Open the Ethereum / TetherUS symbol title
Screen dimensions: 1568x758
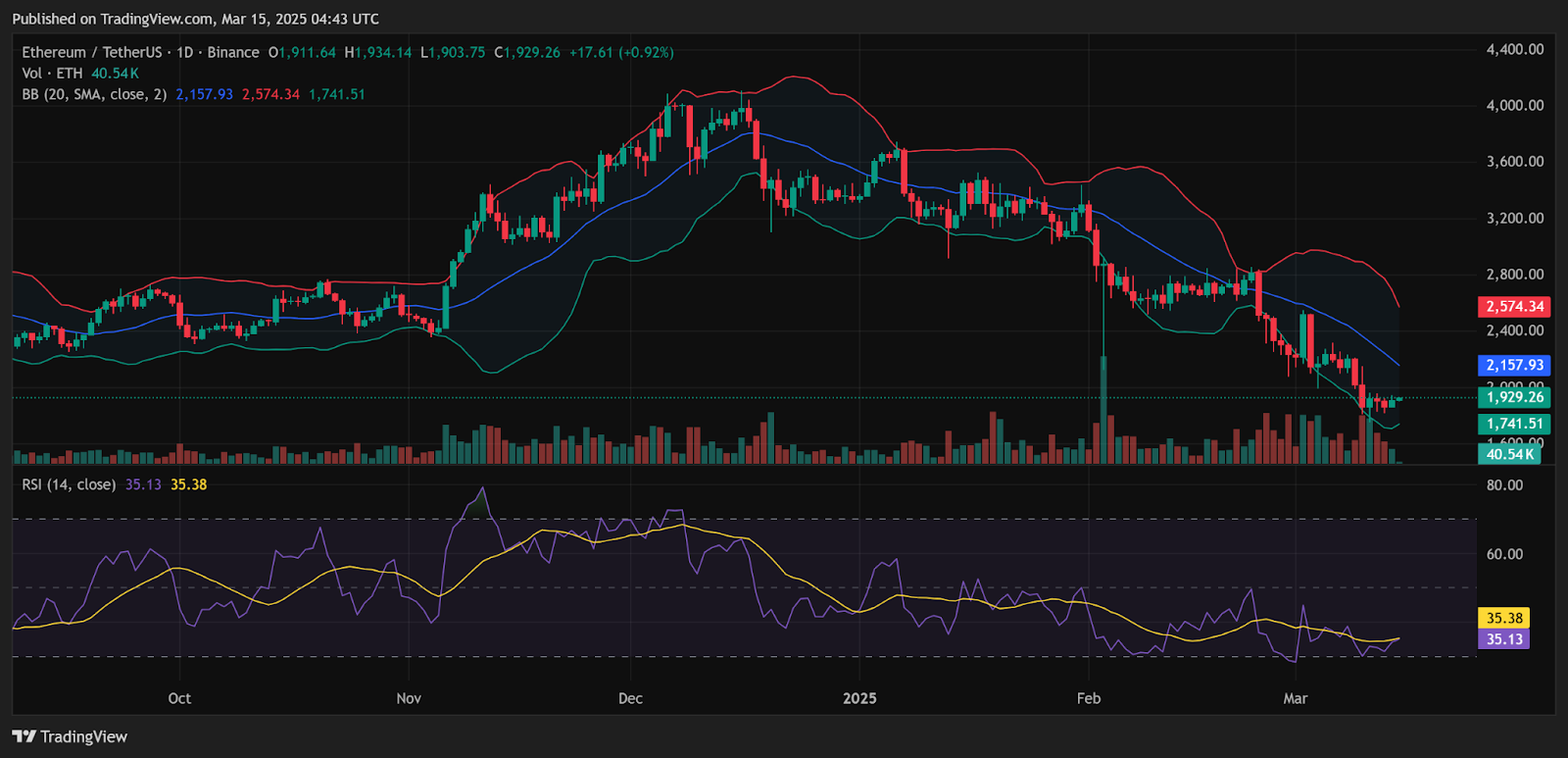click(92, 52)
